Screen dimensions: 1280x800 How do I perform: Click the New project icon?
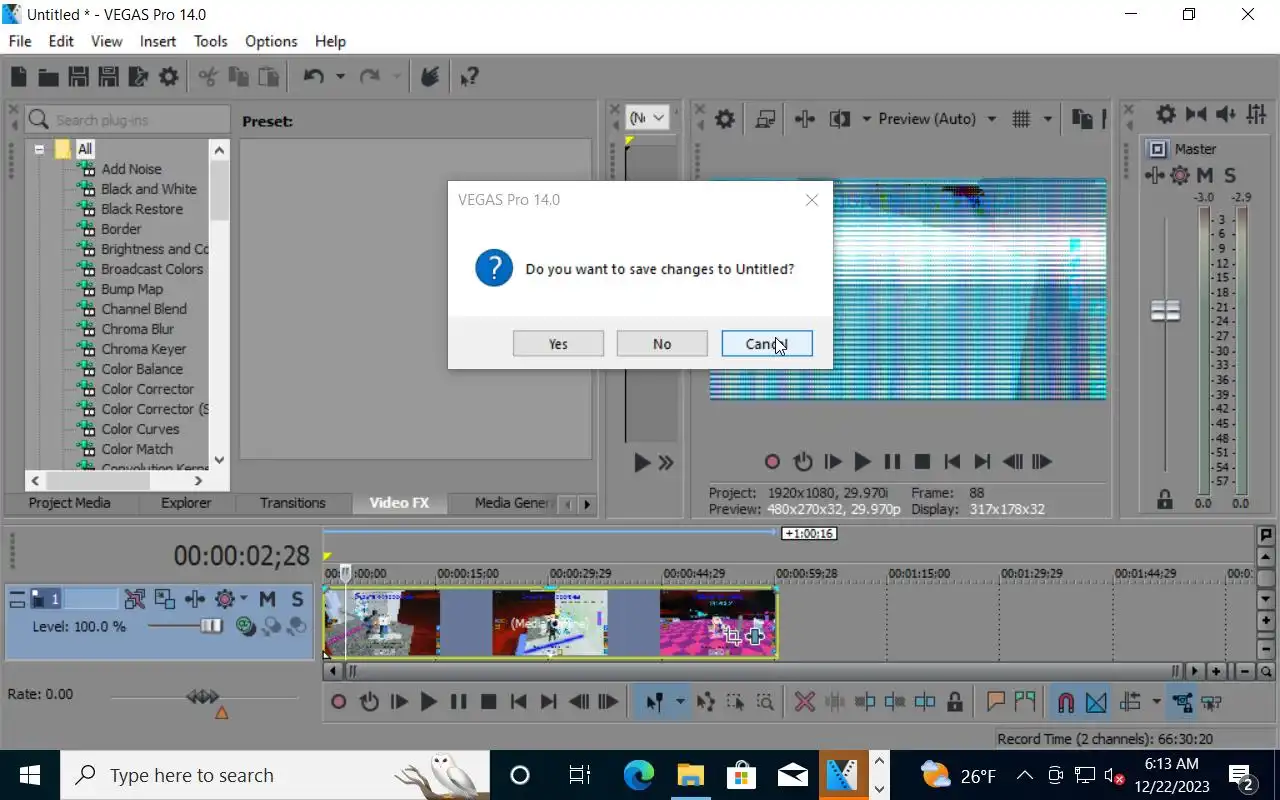click(x=18, y=76)
